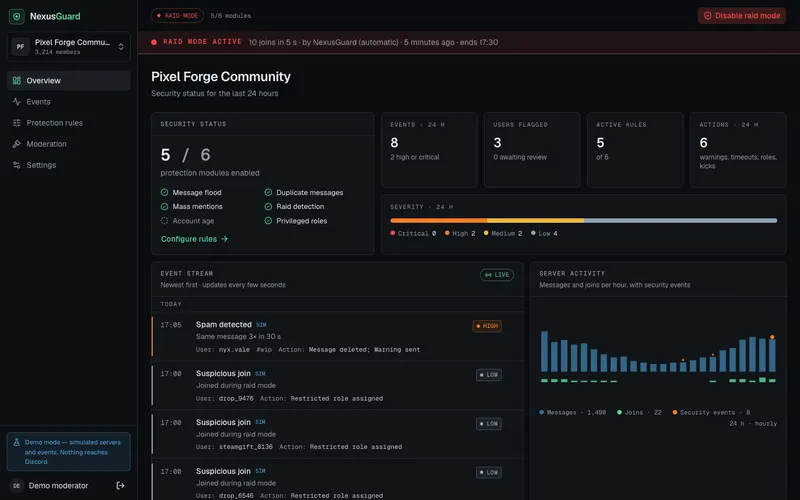This screenshot has width=800, height=500.
Task: Click the Settings toggles icon
Action: point(17,165)
